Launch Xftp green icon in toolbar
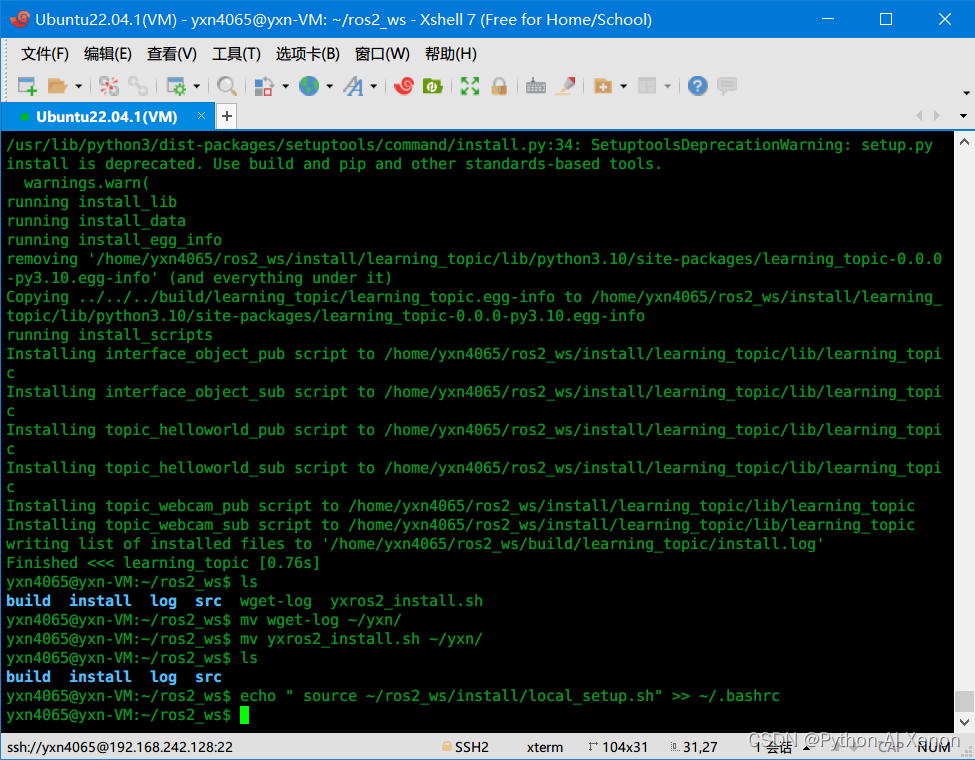The width and height of the screenshot is (975, 760). click(x=433, y=86)
